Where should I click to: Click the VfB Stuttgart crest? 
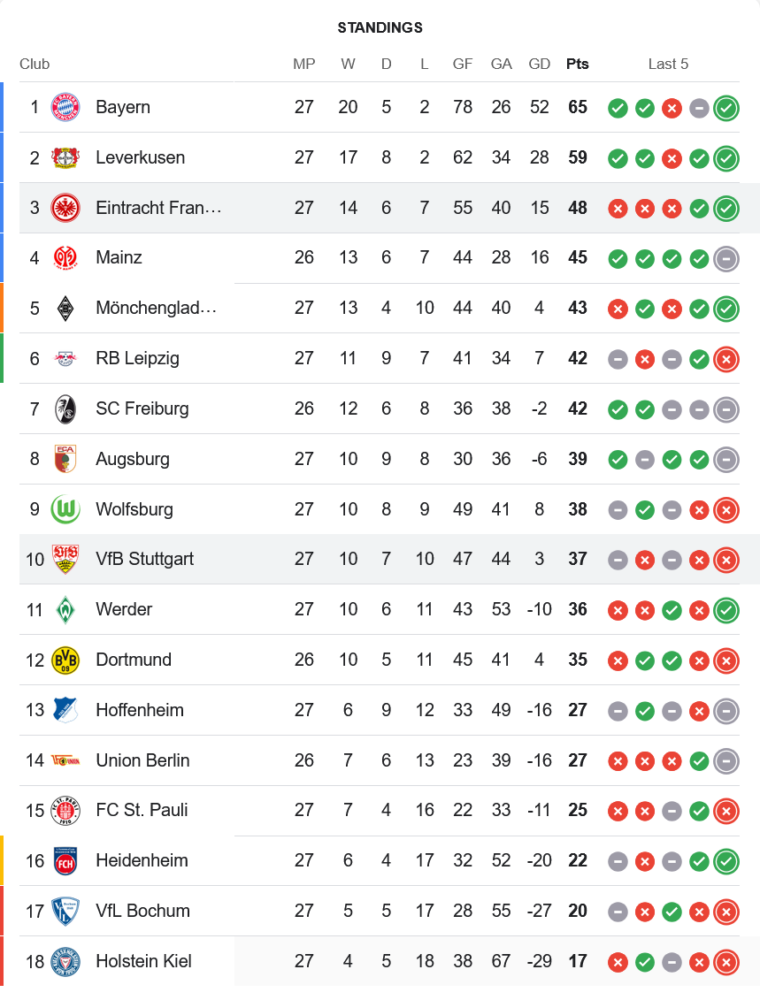click(65, 559)
